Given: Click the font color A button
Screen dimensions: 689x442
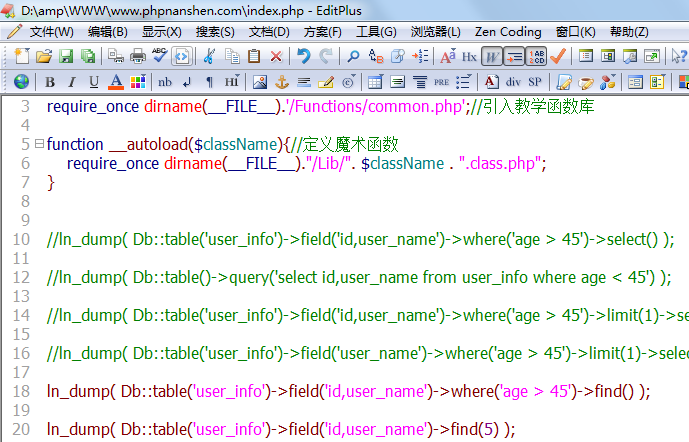Looking at the screenshot, I should [115, 81].
